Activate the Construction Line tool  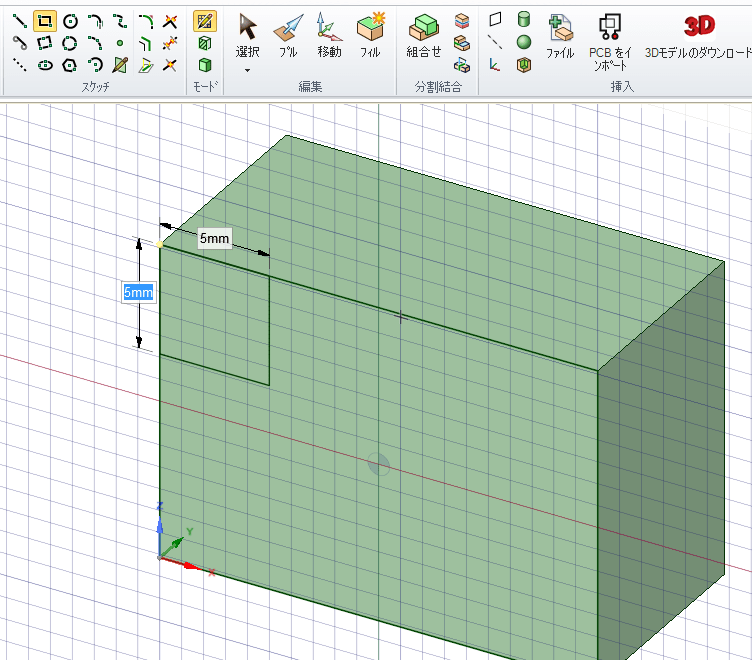(x=19, y=65)
